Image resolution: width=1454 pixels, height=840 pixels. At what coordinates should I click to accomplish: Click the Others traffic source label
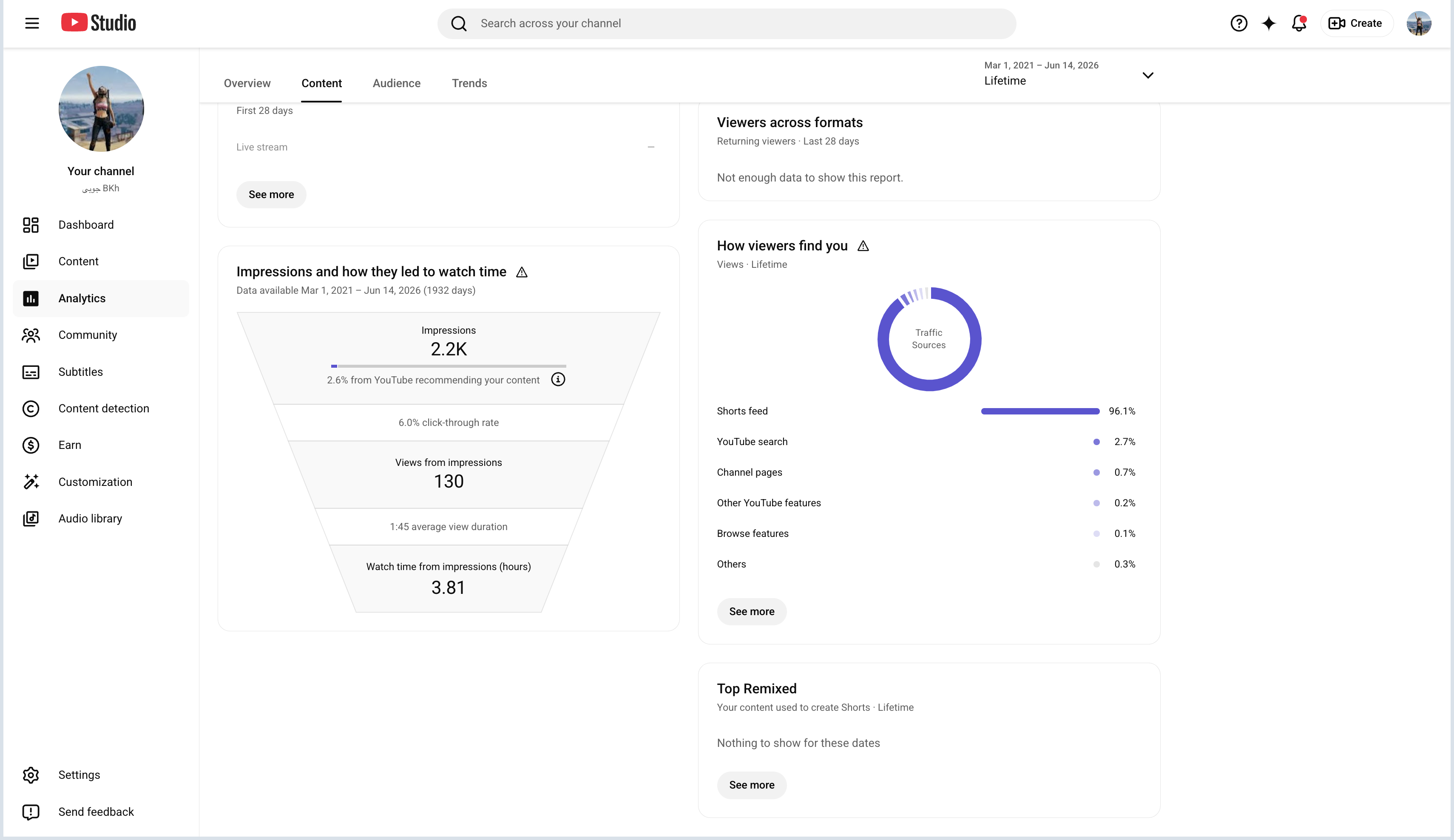pyautogui.click(x=731, y=564)
